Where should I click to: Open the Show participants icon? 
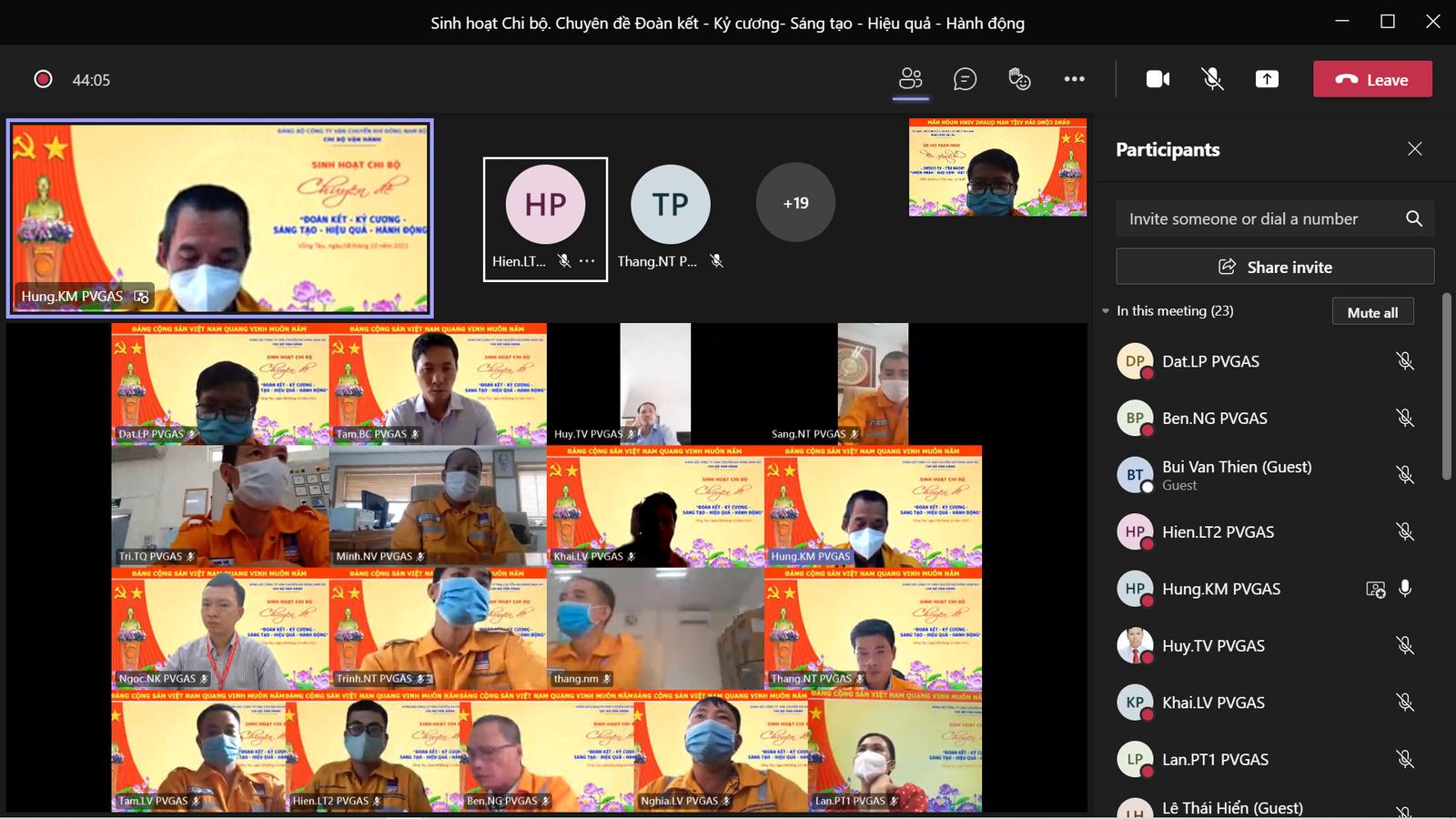[910, 79]
